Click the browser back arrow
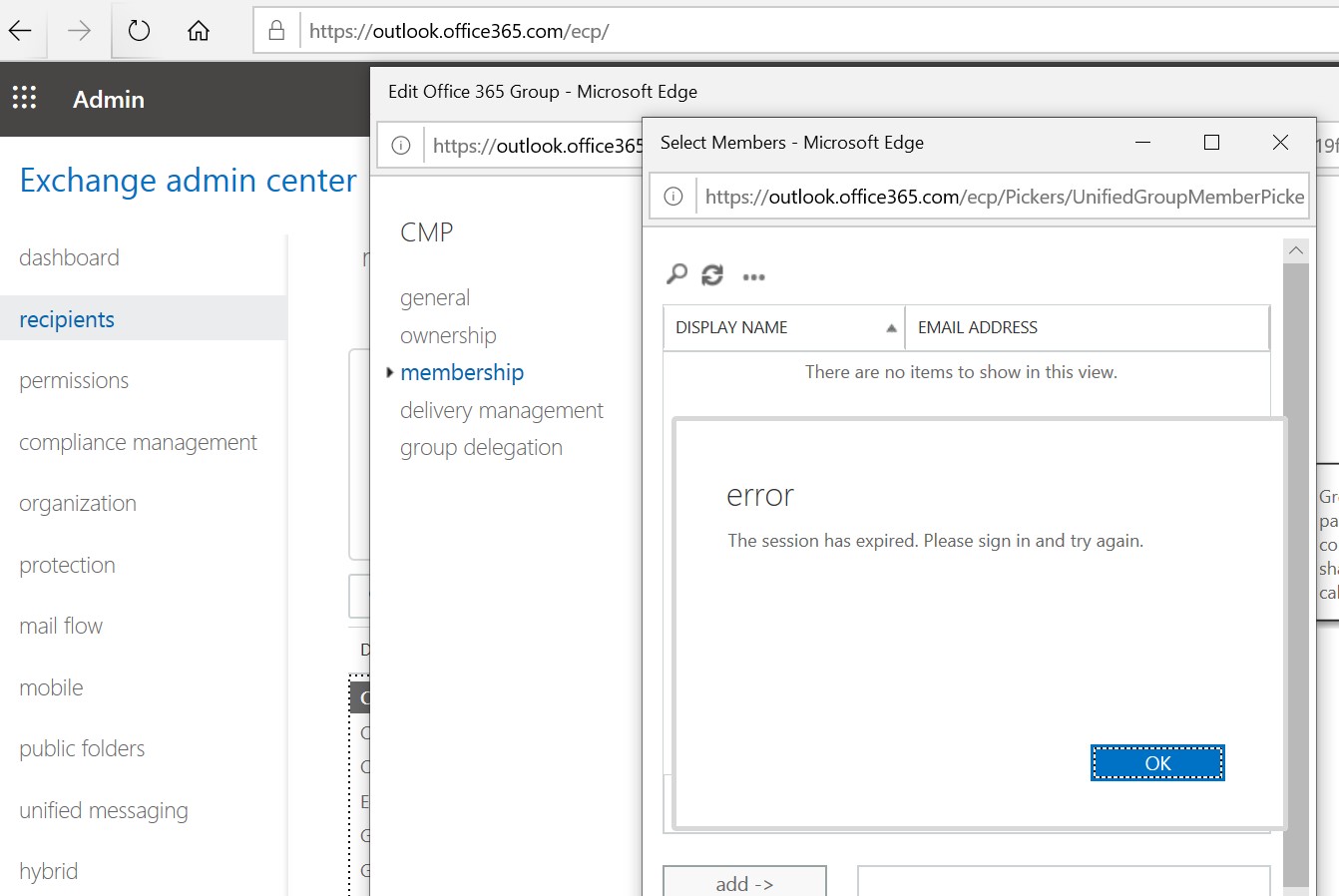This screenshot has height=896, width=1339. coord(20,31)
